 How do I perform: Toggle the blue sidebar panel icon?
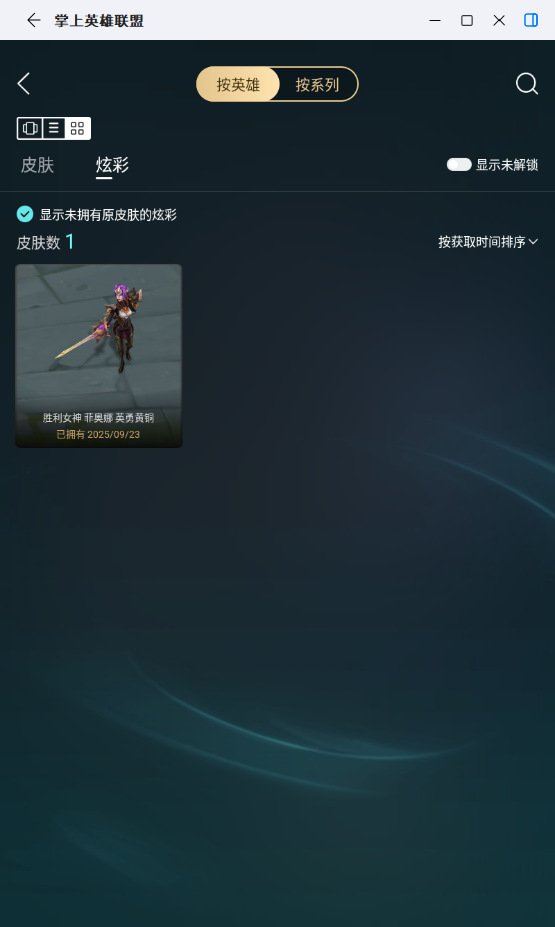click(x=531, y=20)
